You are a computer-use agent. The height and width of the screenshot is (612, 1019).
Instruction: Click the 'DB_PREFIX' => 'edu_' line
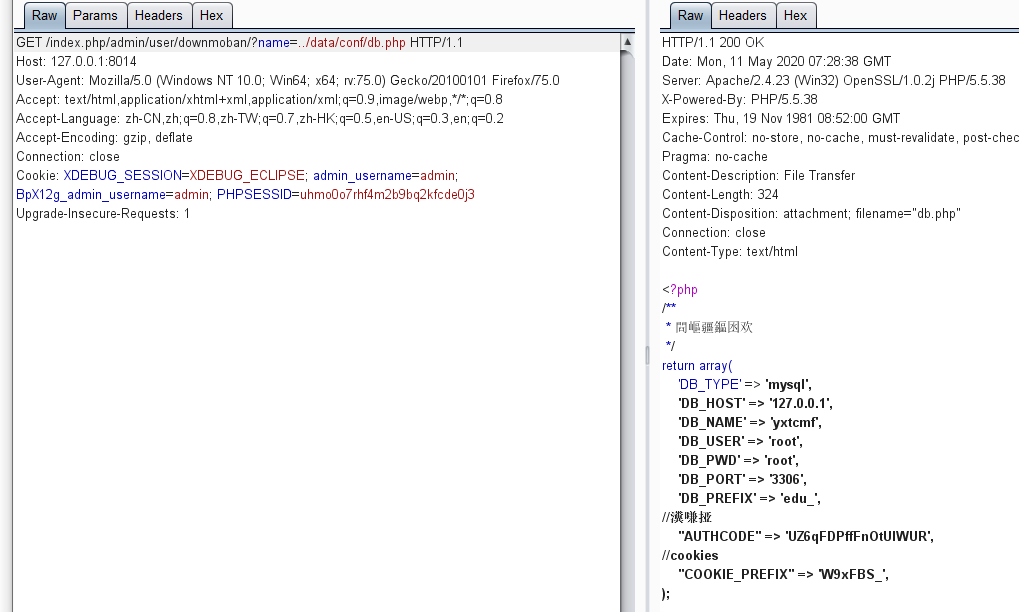tap(749, 498)
